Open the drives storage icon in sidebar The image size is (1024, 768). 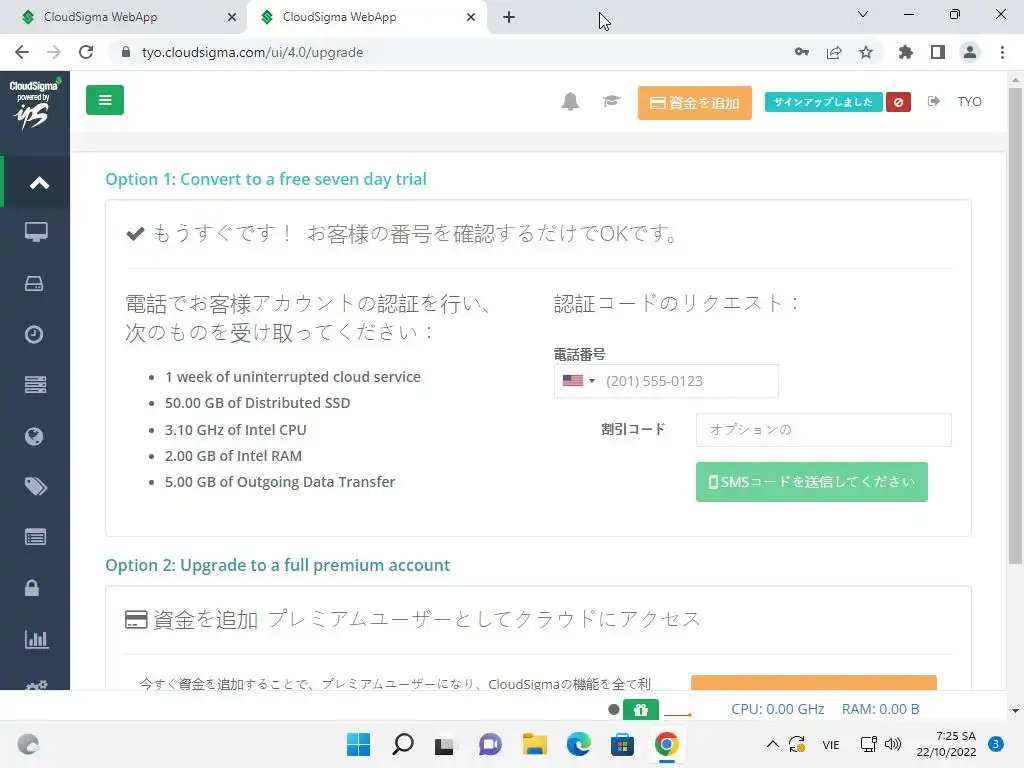[34, 283]
